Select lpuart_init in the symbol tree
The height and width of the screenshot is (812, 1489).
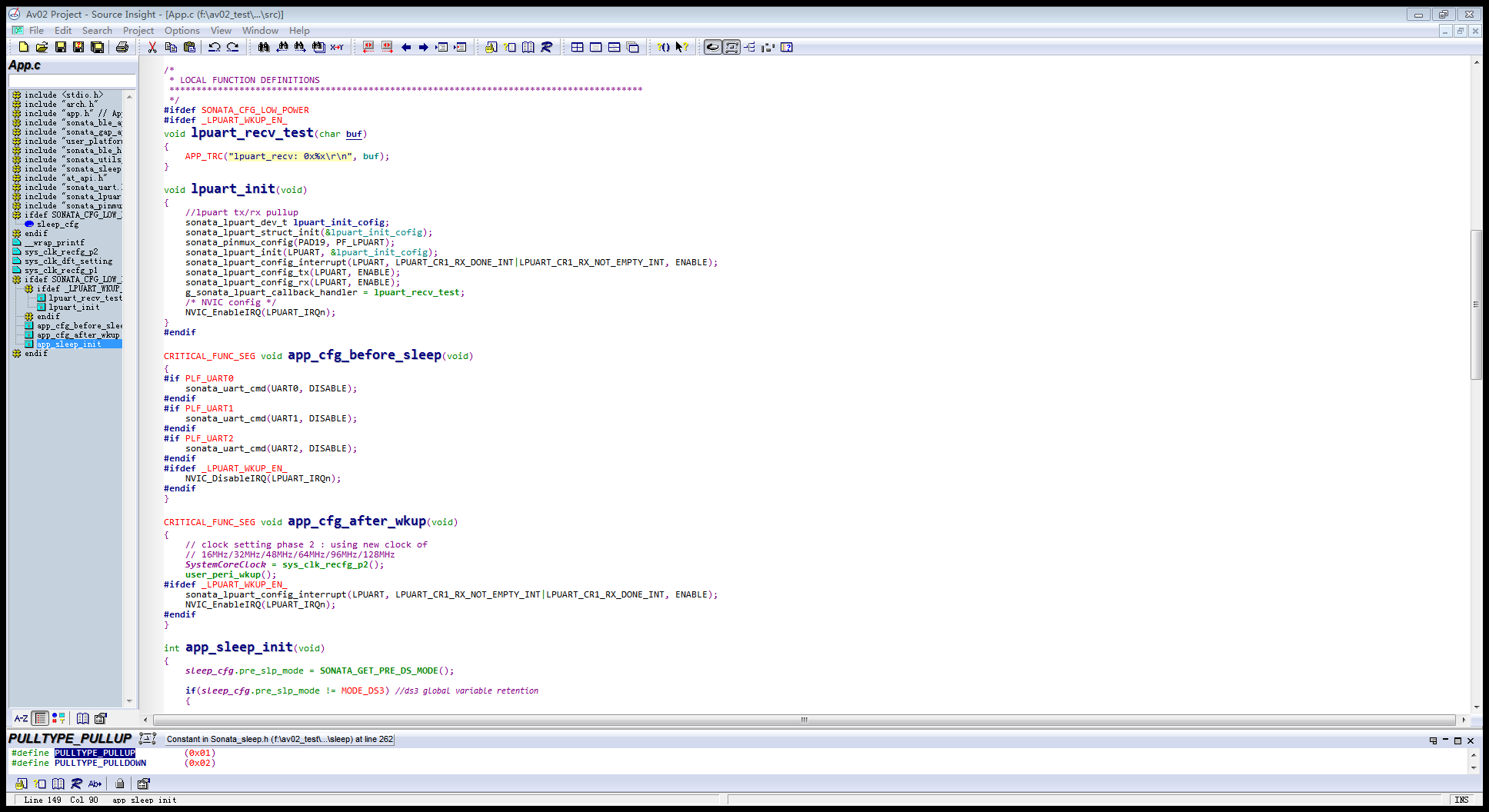coord(74,308)
